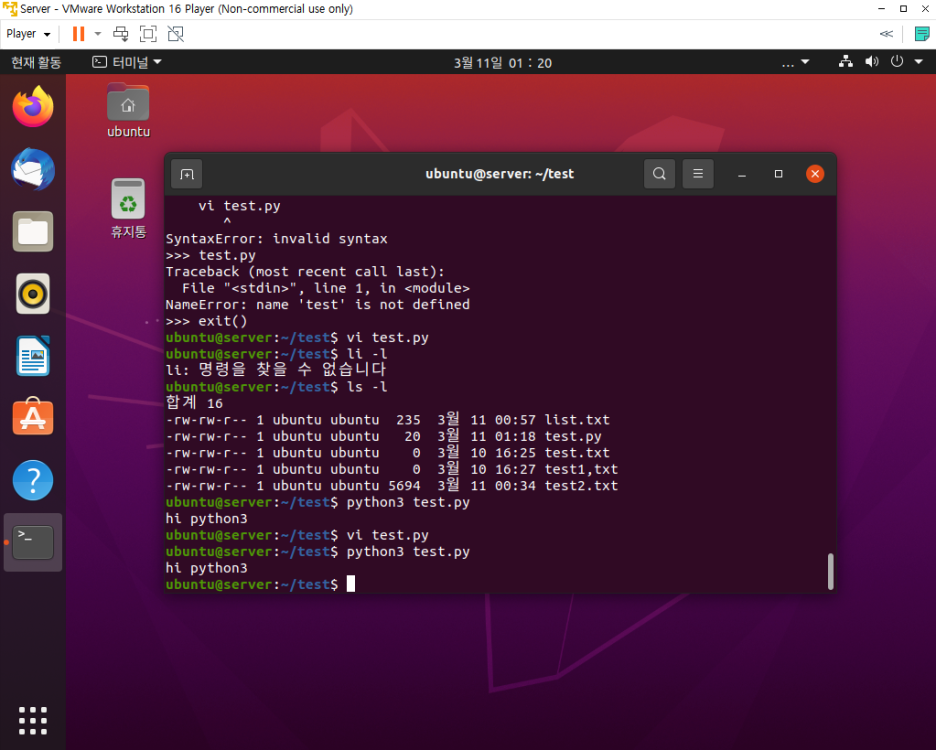Toggle VMware Unity mode icon
Viewport: 936px width, 750px height.
click(x=176, y=34)
